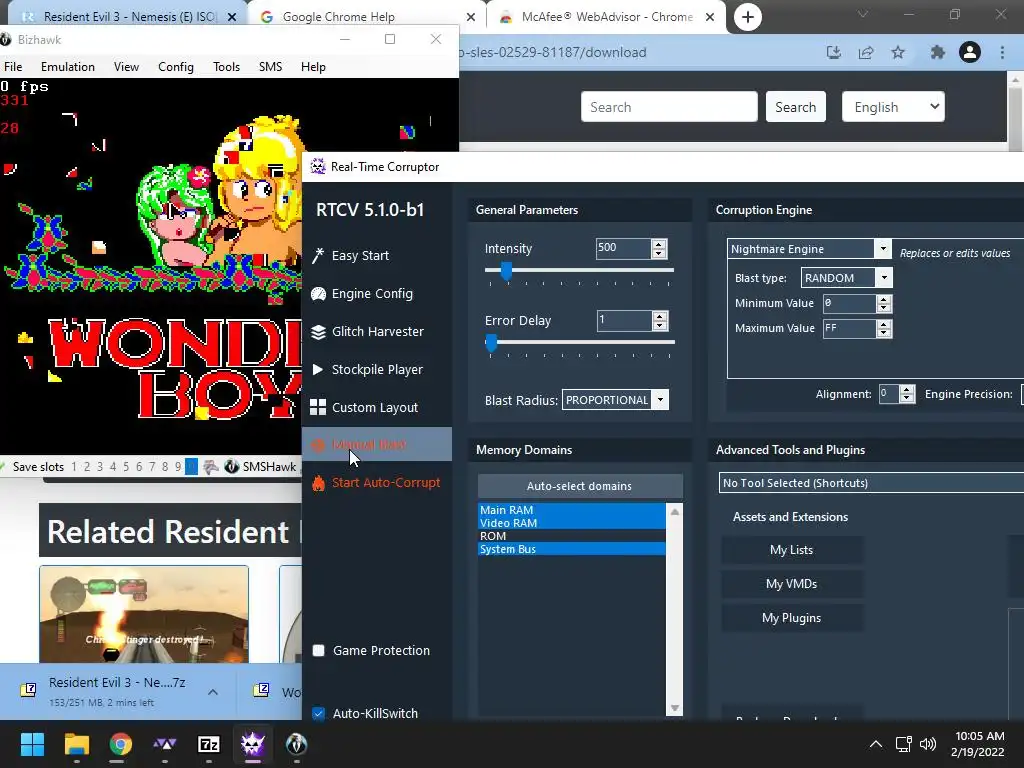Open 7-Zip from taskbar
Viewport: 1024px width, 768px height.
[208, 744]
